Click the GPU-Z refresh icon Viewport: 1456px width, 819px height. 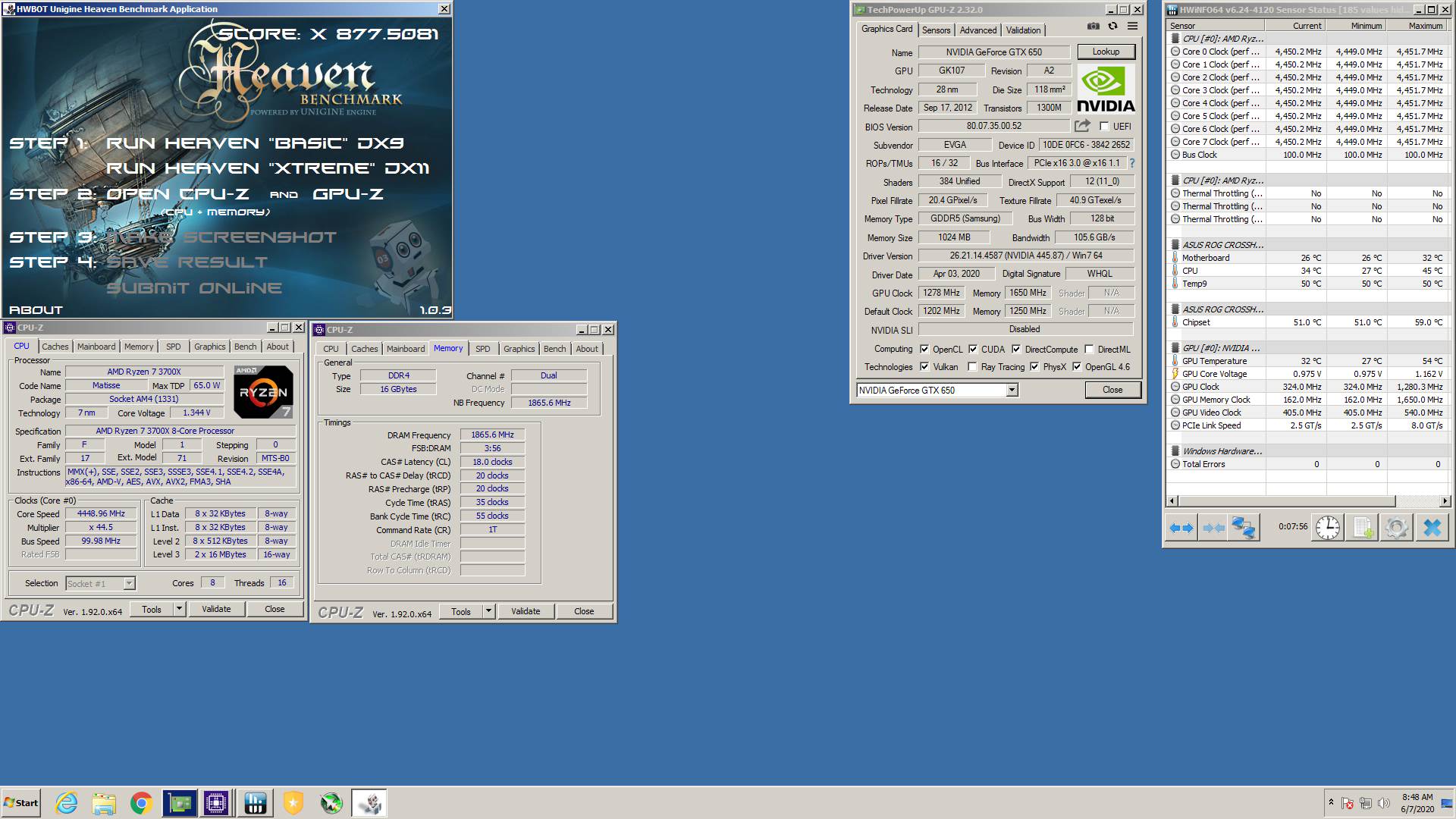[1112, 27]
